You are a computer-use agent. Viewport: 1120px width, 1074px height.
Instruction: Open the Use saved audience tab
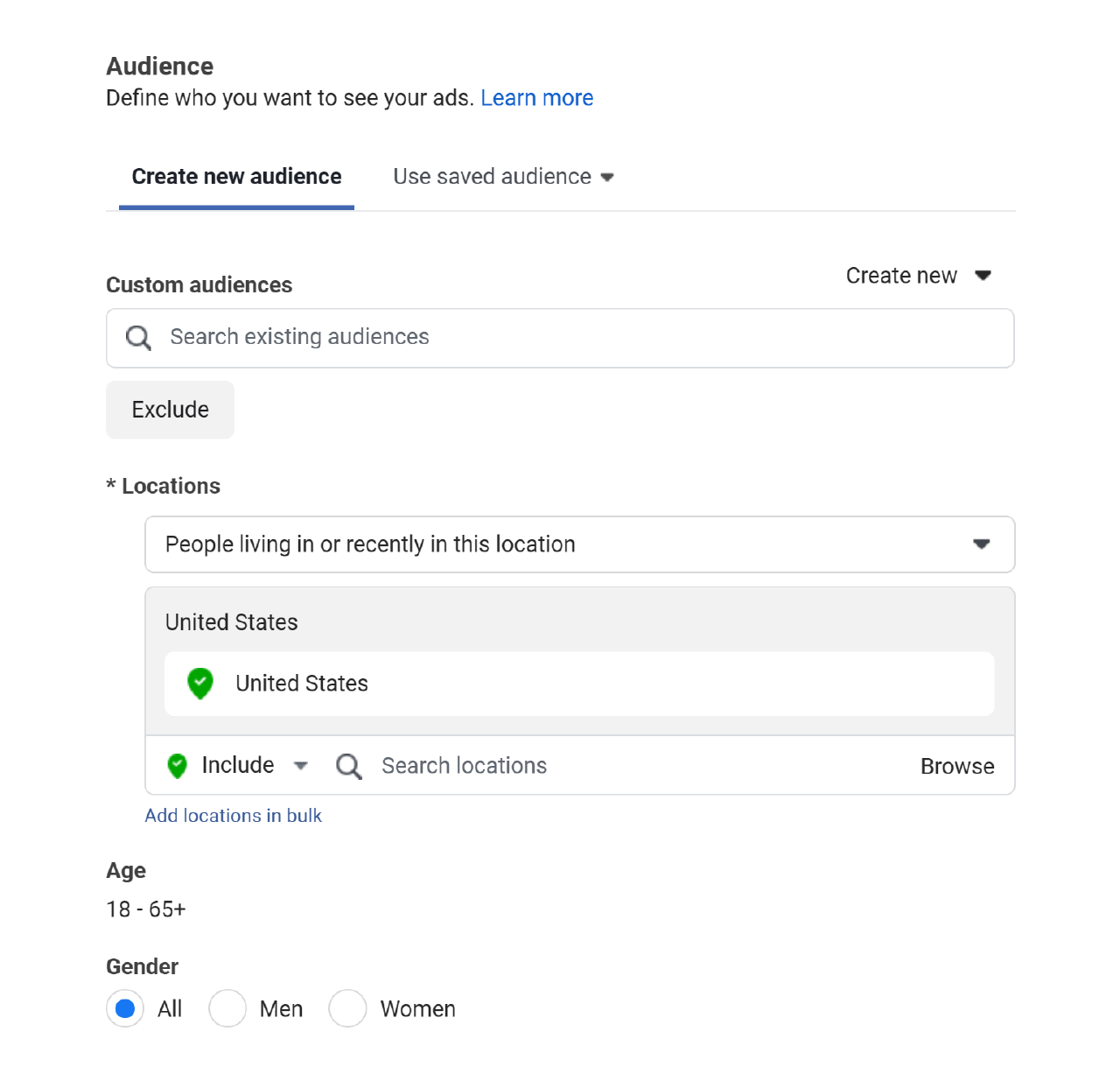tap(503, 177)
